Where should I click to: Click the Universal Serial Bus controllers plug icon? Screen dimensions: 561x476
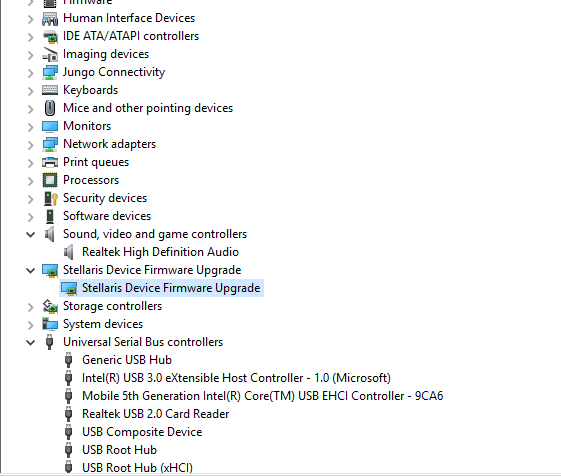[x=50, y=342]
